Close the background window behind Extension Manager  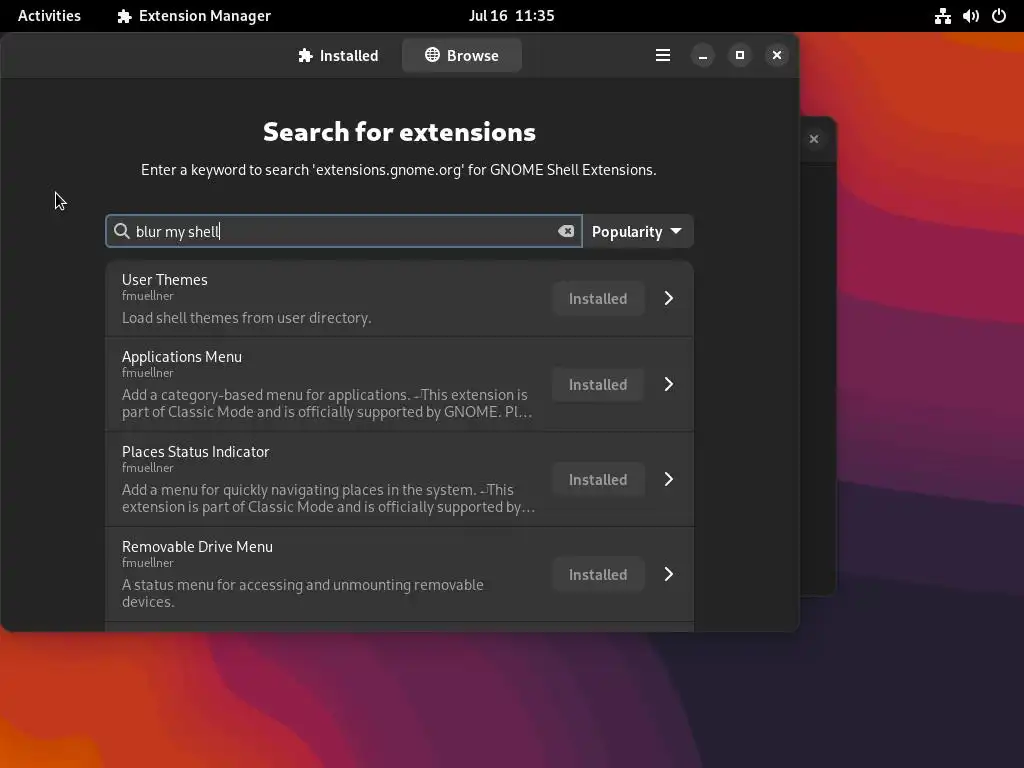point(814,139)
